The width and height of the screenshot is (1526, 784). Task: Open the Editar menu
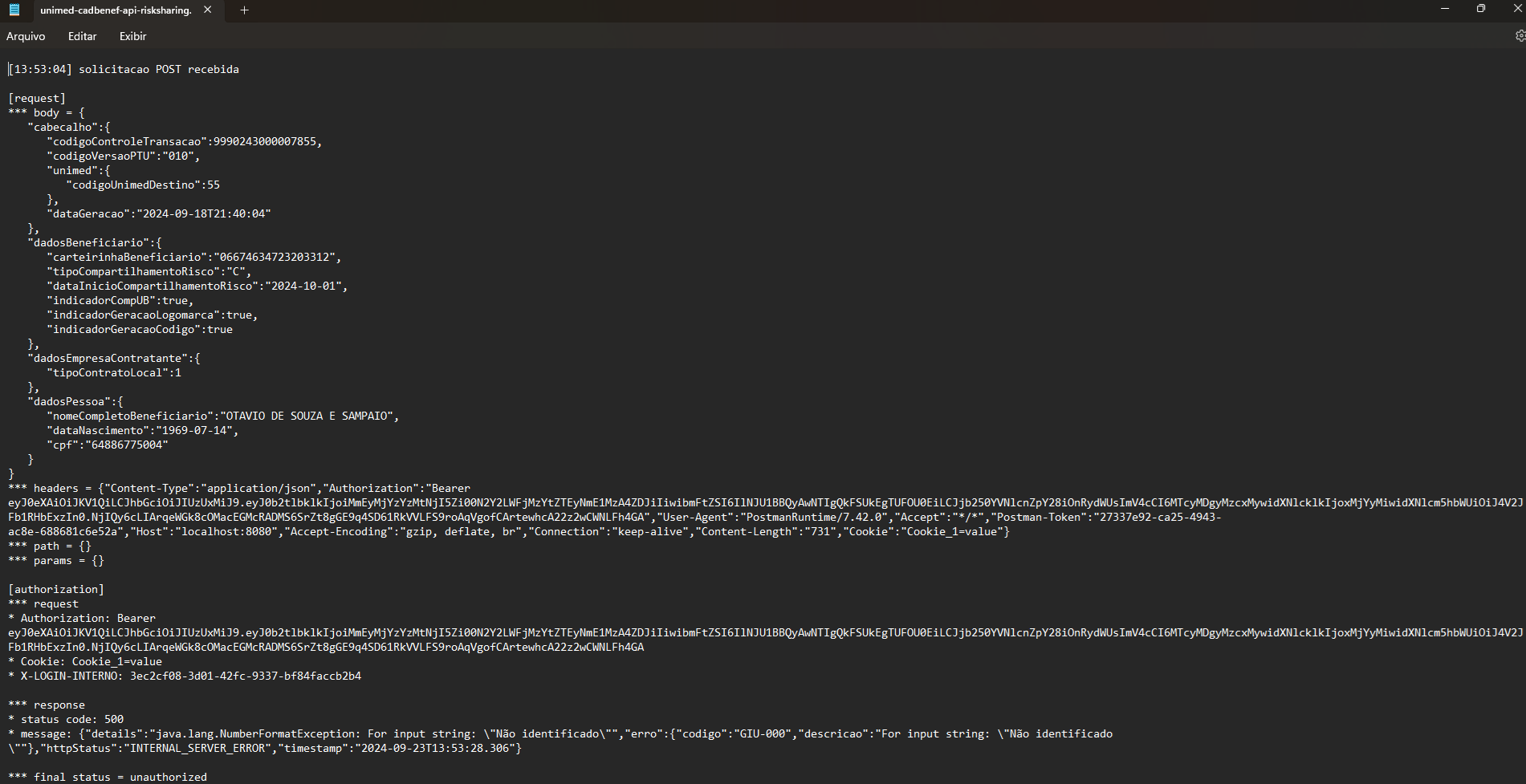(x=82, y=36)
